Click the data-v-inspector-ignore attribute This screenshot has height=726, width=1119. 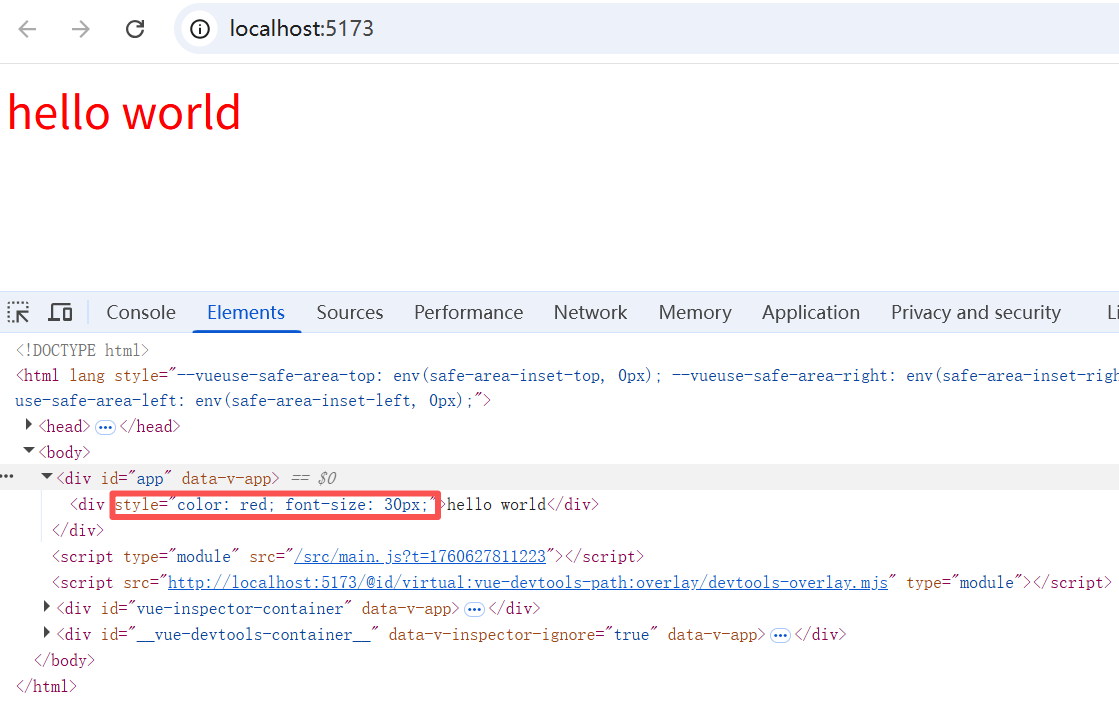point(522,635)
